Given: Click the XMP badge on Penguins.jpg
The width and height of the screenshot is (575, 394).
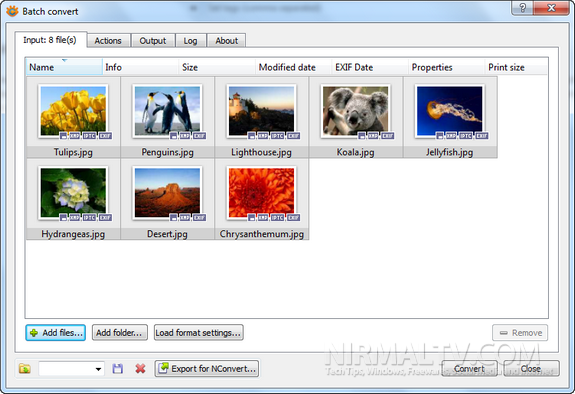Looking at the screenshot, I should click(185, 136).
